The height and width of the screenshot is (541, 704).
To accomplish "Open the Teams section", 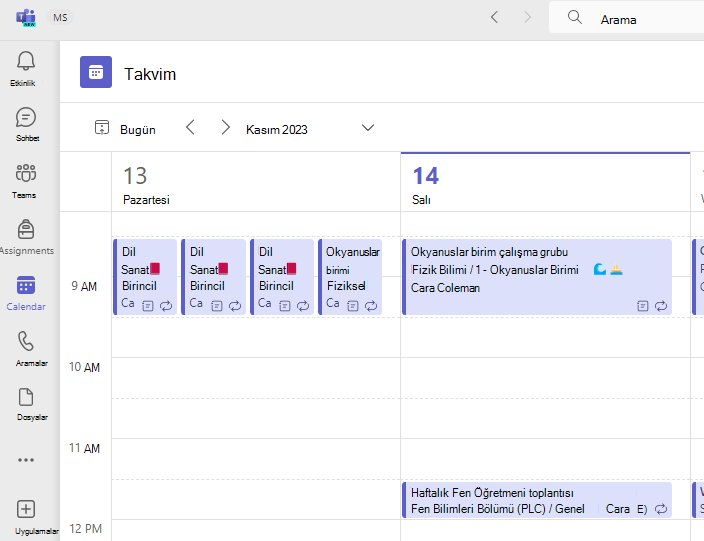I will [x=26, y=173].
